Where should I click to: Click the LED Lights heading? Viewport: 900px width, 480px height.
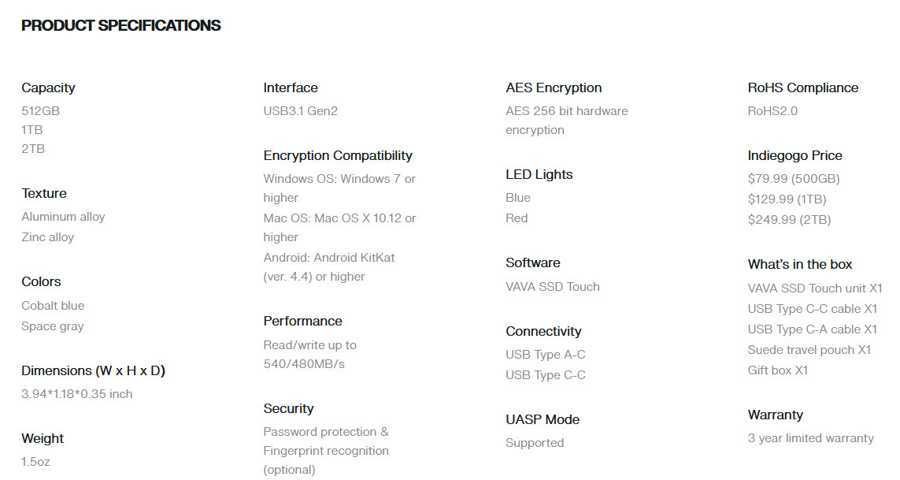pos(539,175)
